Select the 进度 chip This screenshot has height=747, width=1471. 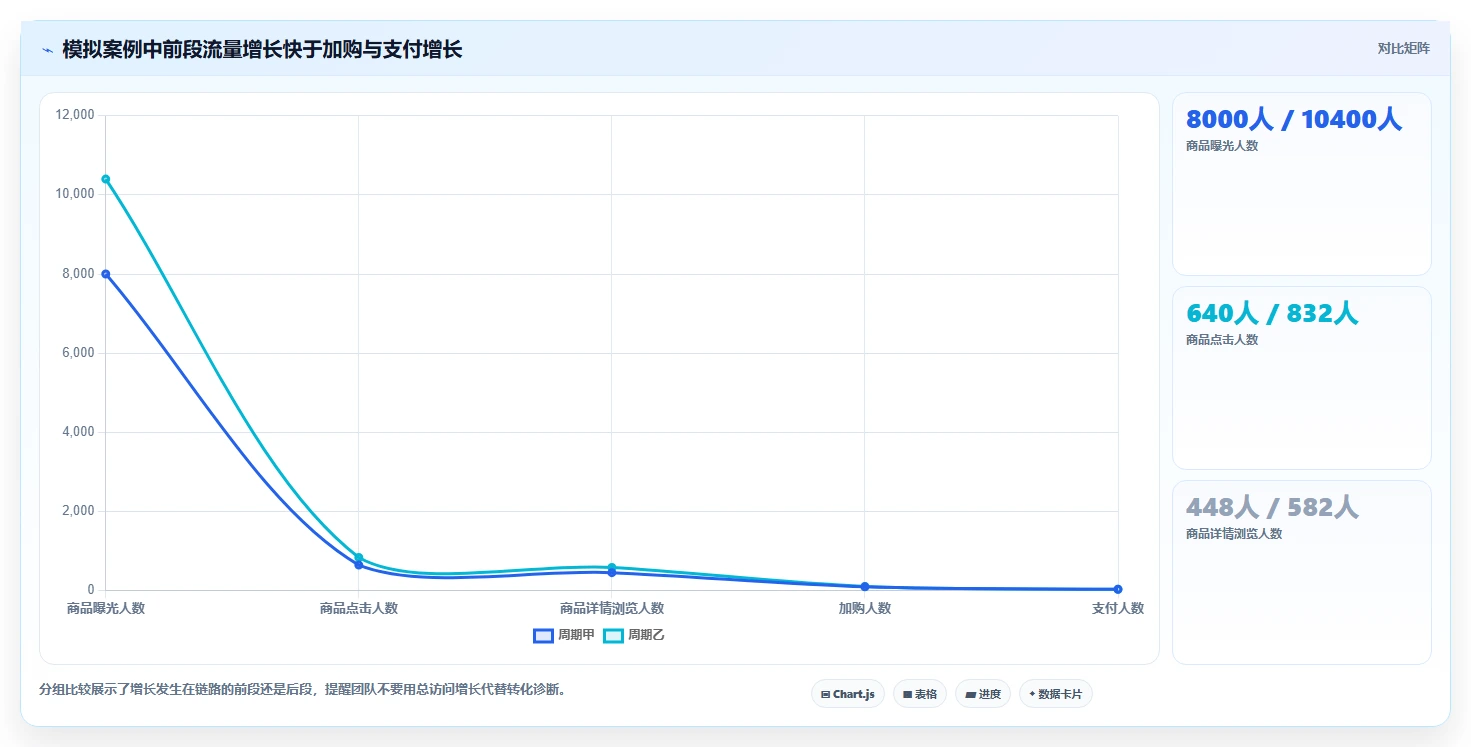pos(983,694)
